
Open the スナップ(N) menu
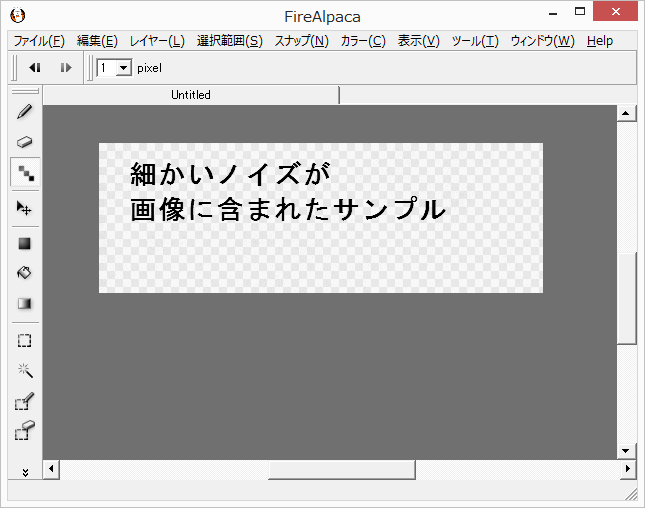click(302, 41)
